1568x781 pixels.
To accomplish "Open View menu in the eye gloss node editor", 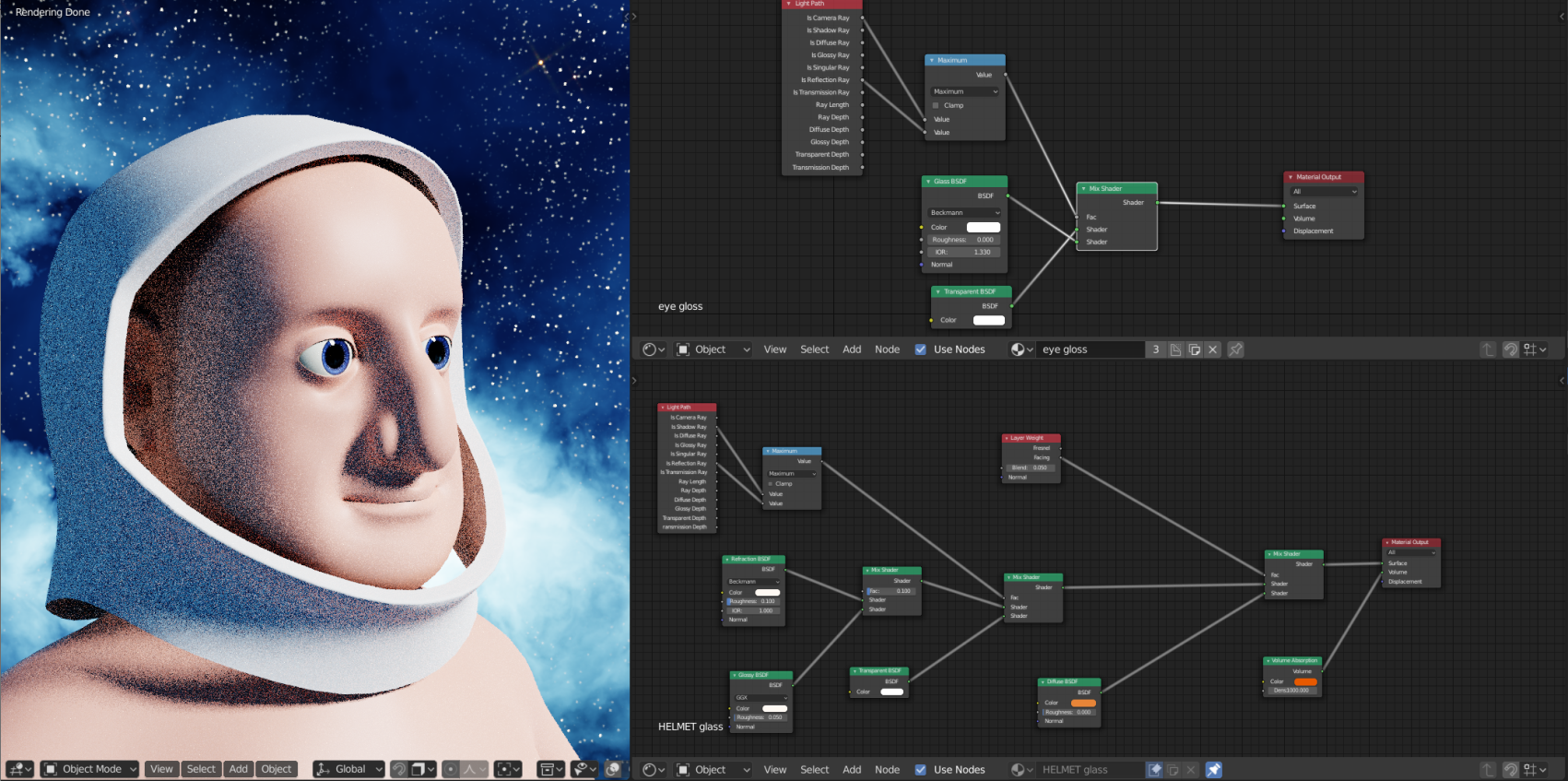I will click(775, 349).
